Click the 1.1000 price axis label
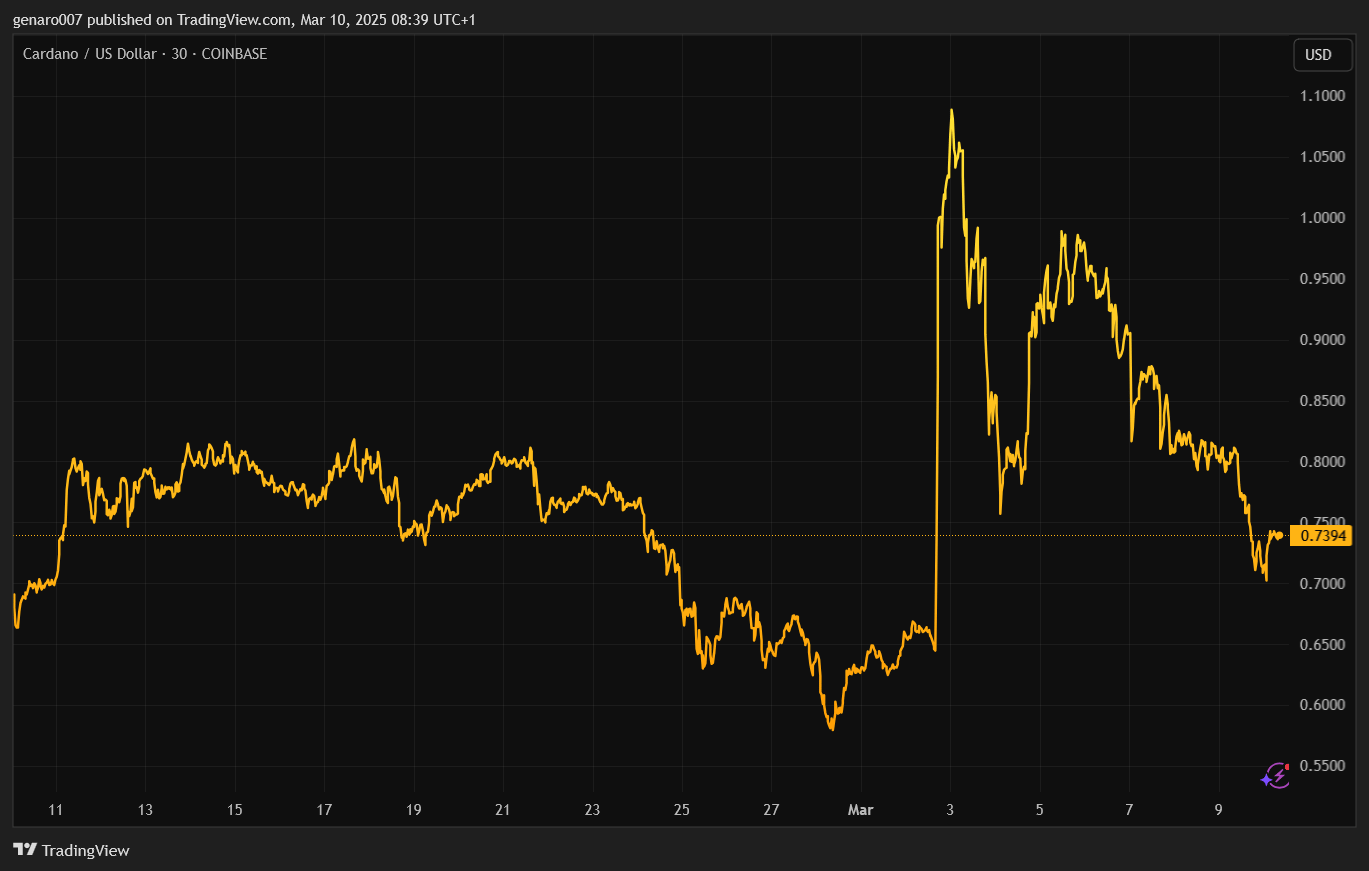 [1322, 96]
